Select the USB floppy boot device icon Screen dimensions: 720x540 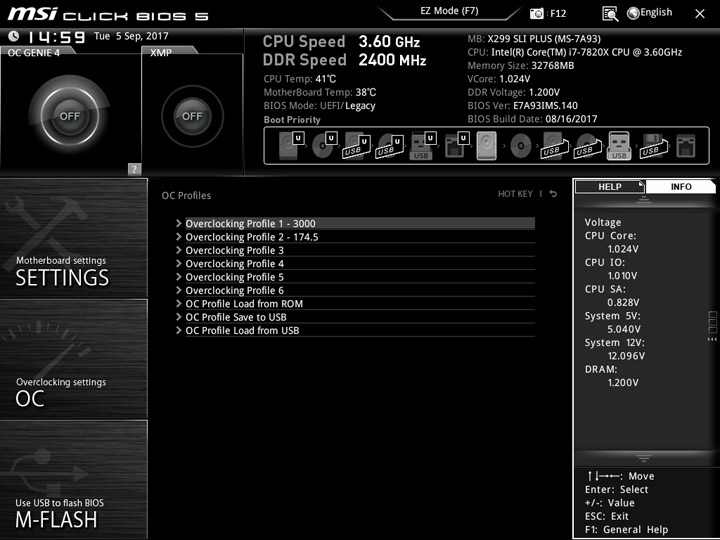point(652,146)
